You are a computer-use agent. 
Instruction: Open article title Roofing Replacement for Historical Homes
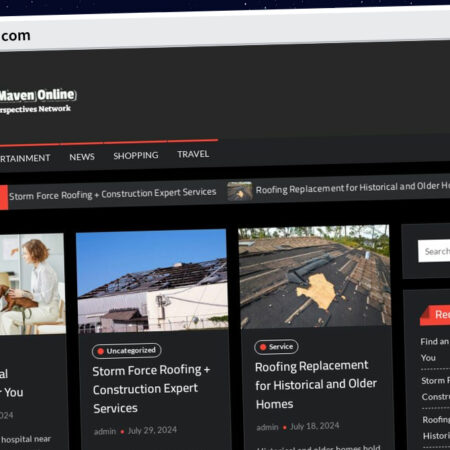(x=316, y=385)
